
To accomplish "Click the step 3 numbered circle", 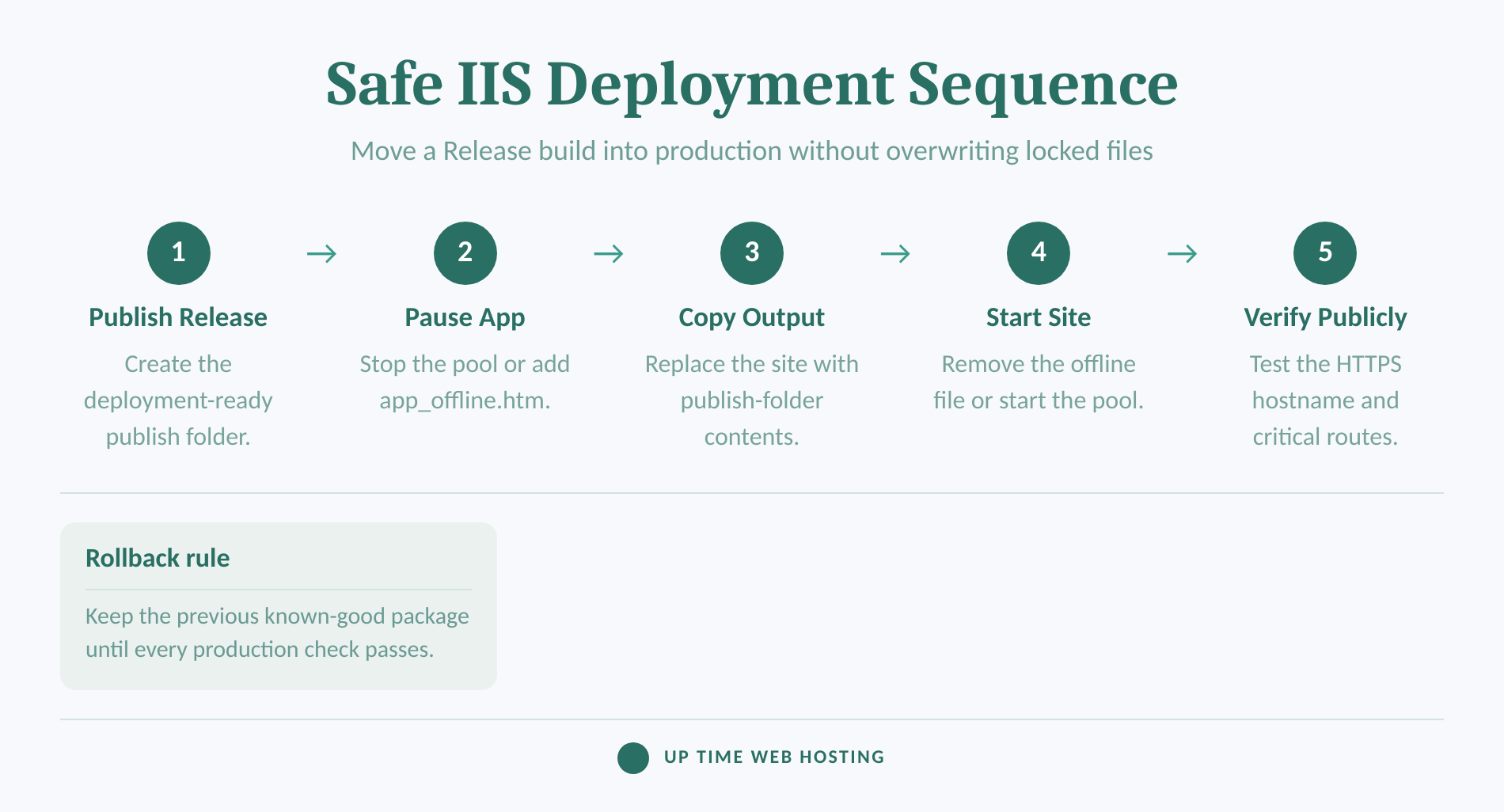I will click(x=752, y=253).
